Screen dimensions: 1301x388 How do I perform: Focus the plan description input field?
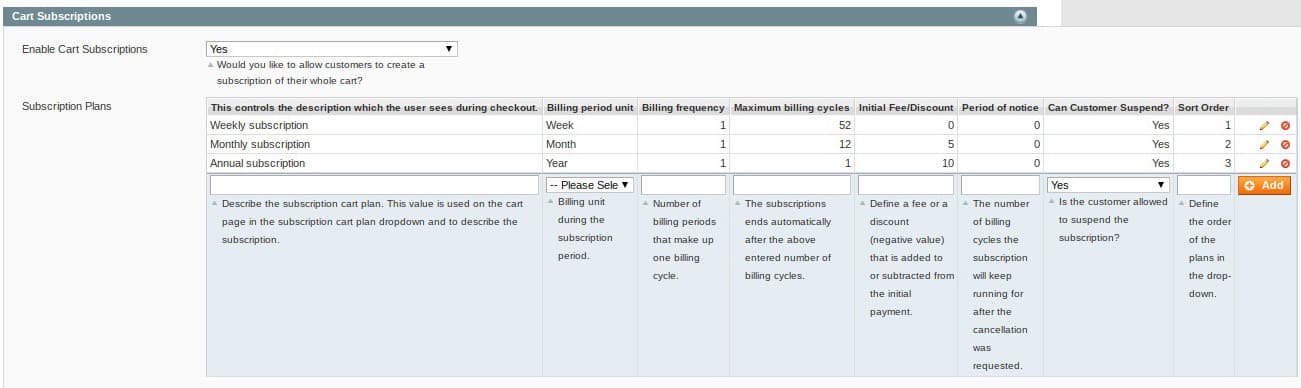coord(374,185)
